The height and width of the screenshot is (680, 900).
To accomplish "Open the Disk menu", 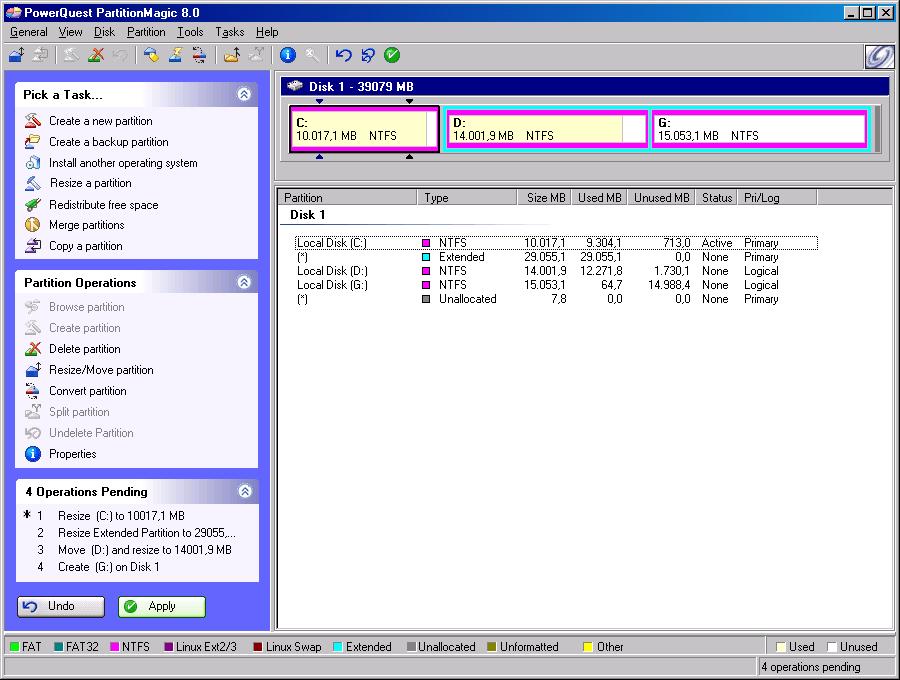I will tap(104, 32).
